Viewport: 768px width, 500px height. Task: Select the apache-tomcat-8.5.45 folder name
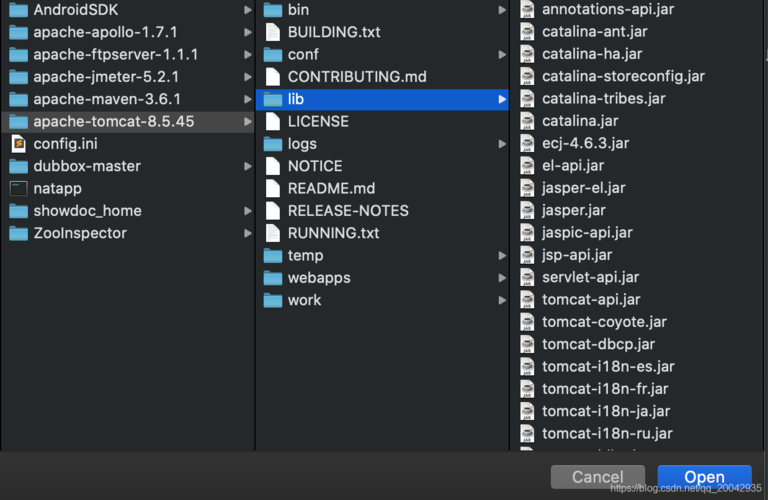click(114, 121)
